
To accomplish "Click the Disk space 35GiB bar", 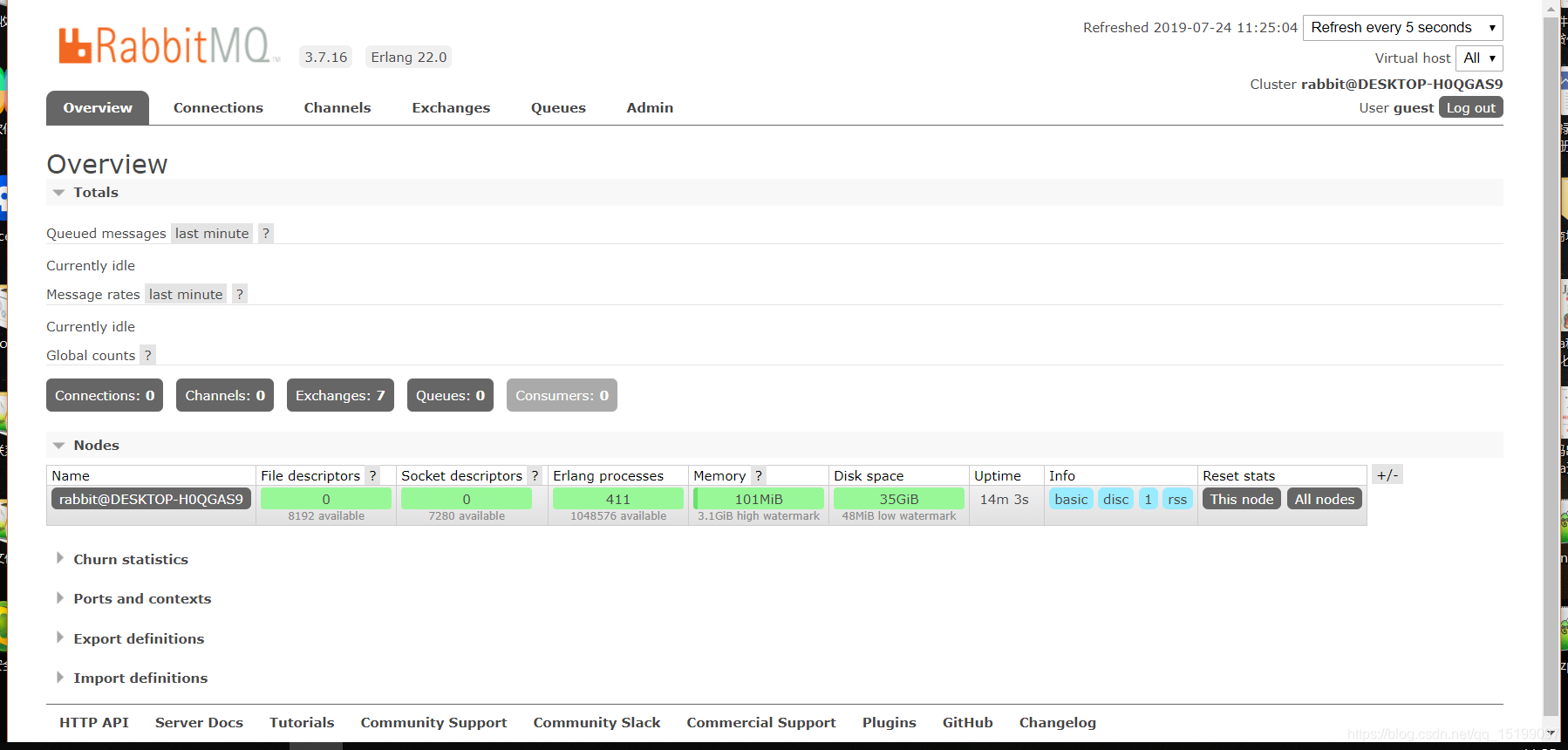I will pos(899,499).
